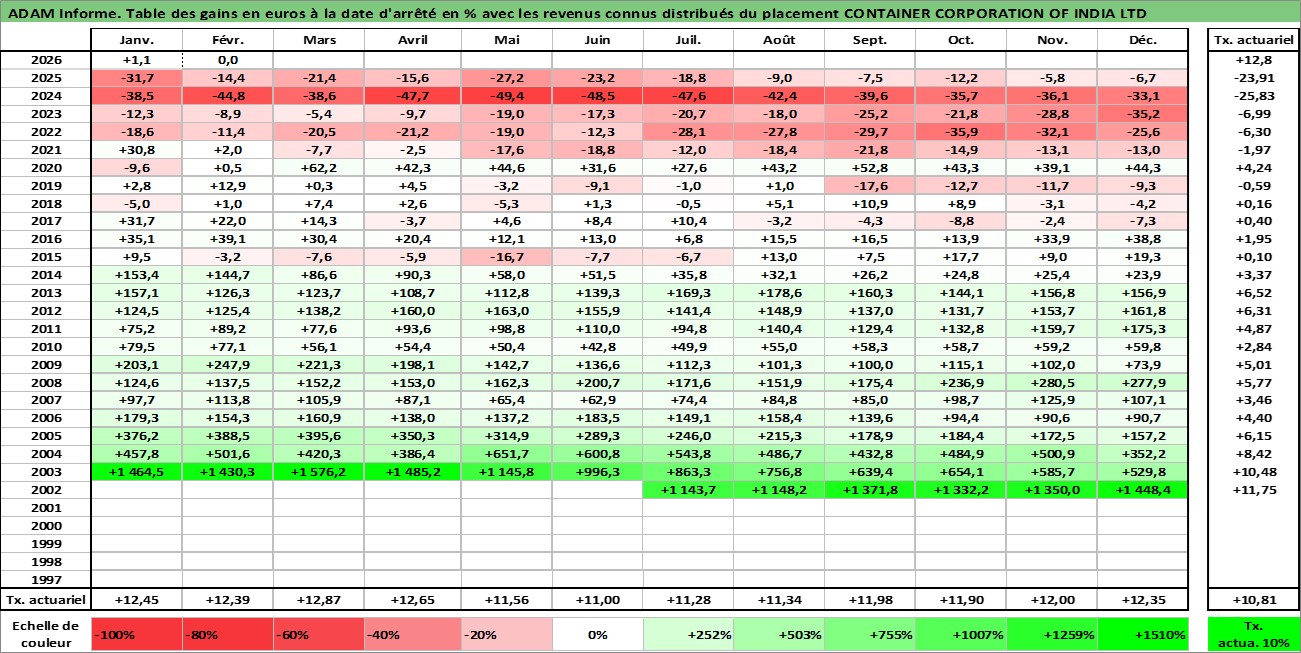Click the +651,7 cell in row 2004

click(507, 454)
